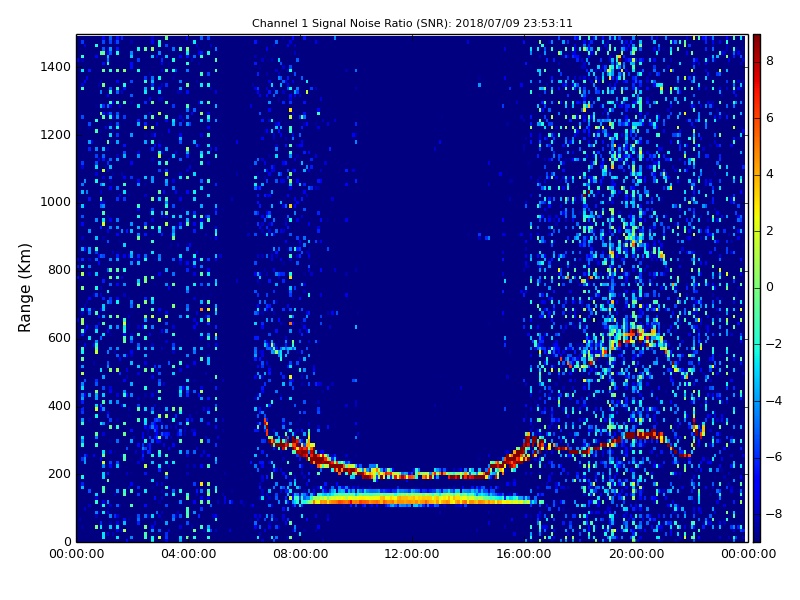Click the yellow-orange echo band near 120 km at noon

pyautogui.click(x=412, y=497)
